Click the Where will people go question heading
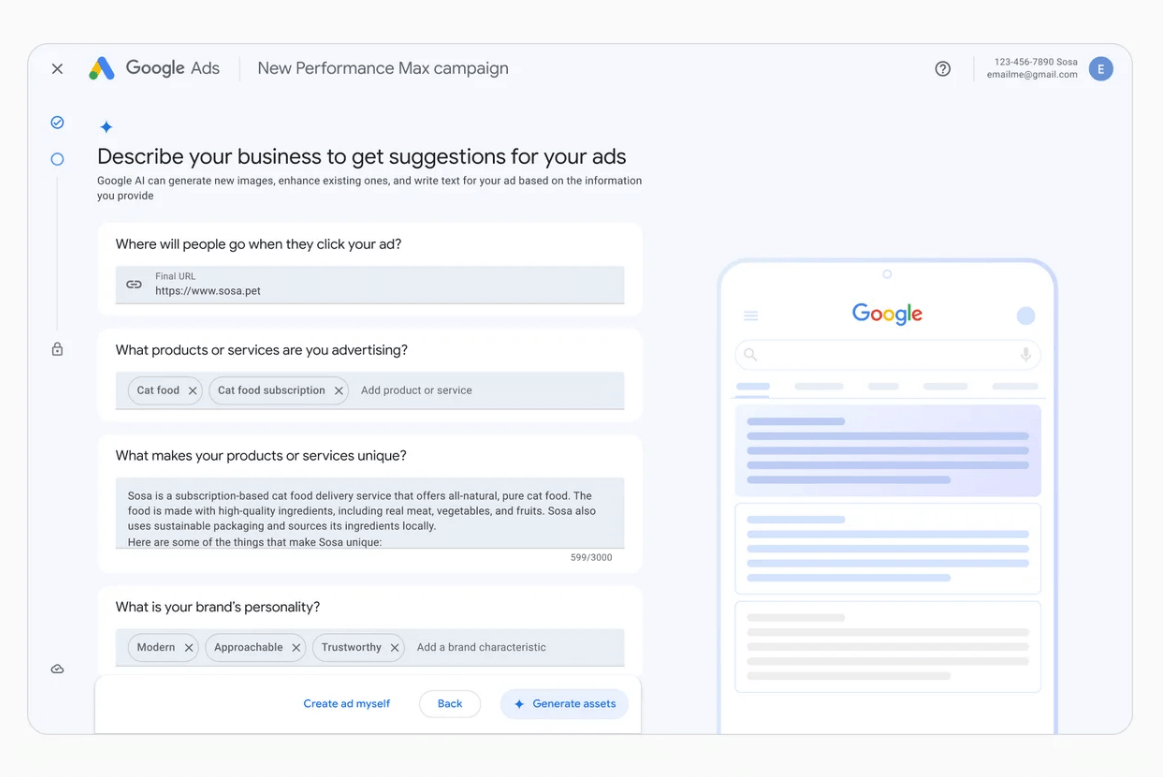 258,244
